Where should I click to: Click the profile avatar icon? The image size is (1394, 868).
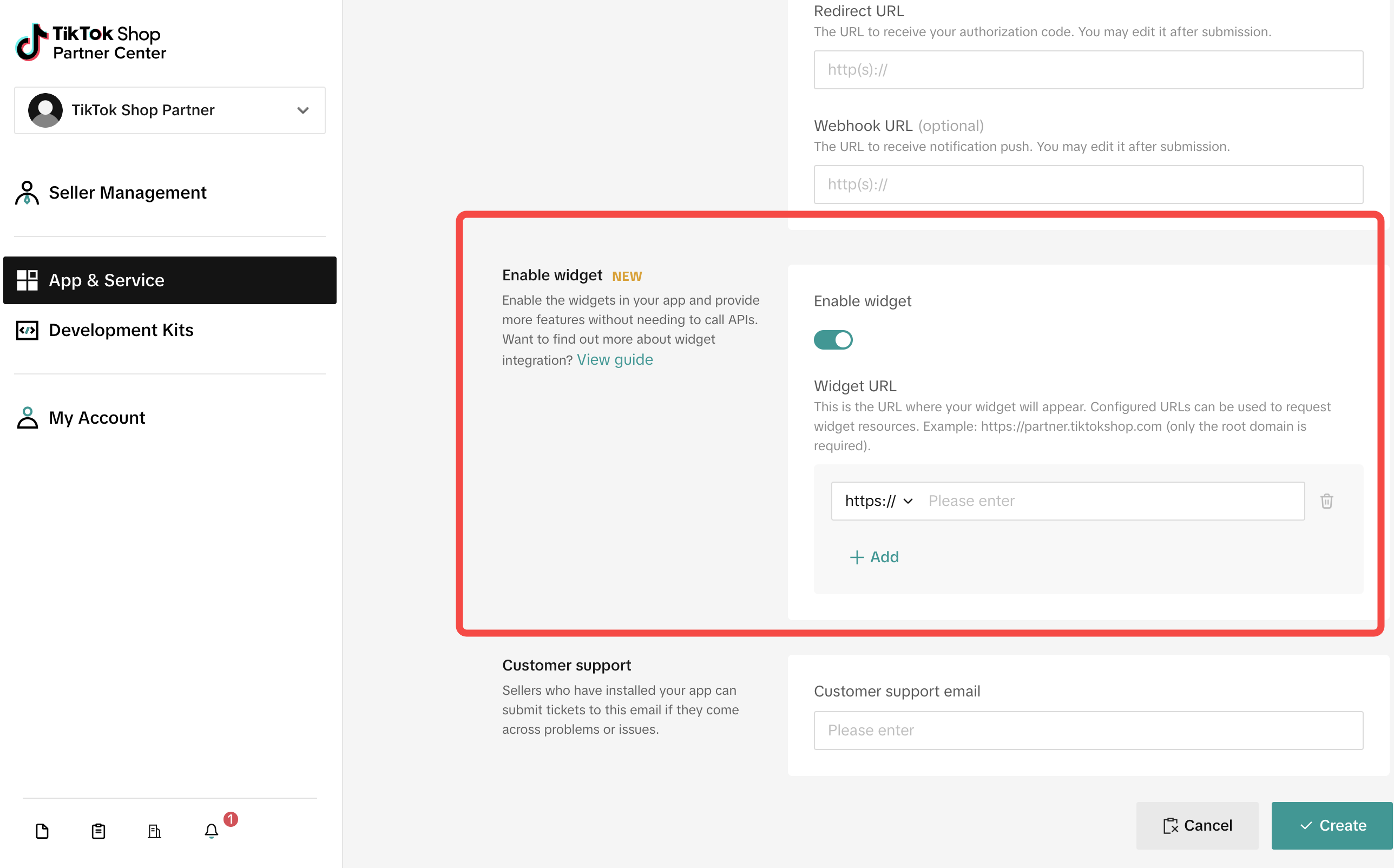coord(45,110)
